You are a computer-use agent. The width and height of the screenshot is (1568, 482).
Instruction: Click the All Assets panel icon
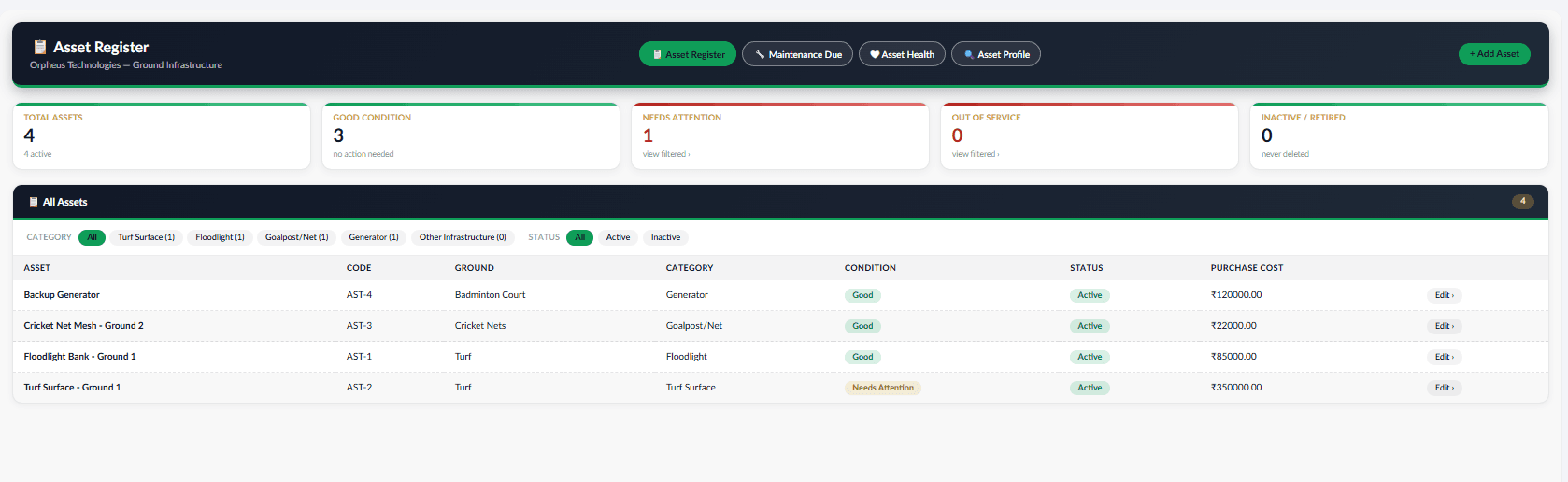(x=34, y=202)
